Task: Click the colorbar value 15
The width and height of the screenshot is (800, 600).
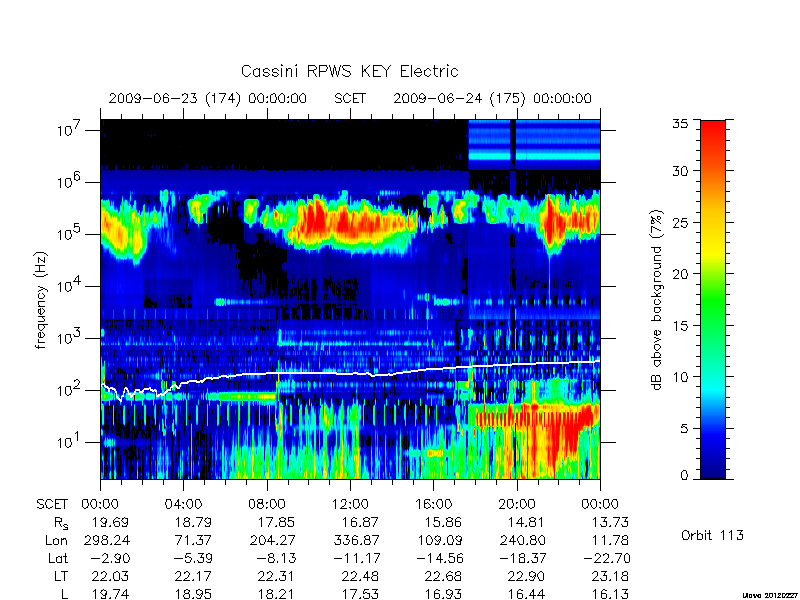Action: tap(683, 326)
